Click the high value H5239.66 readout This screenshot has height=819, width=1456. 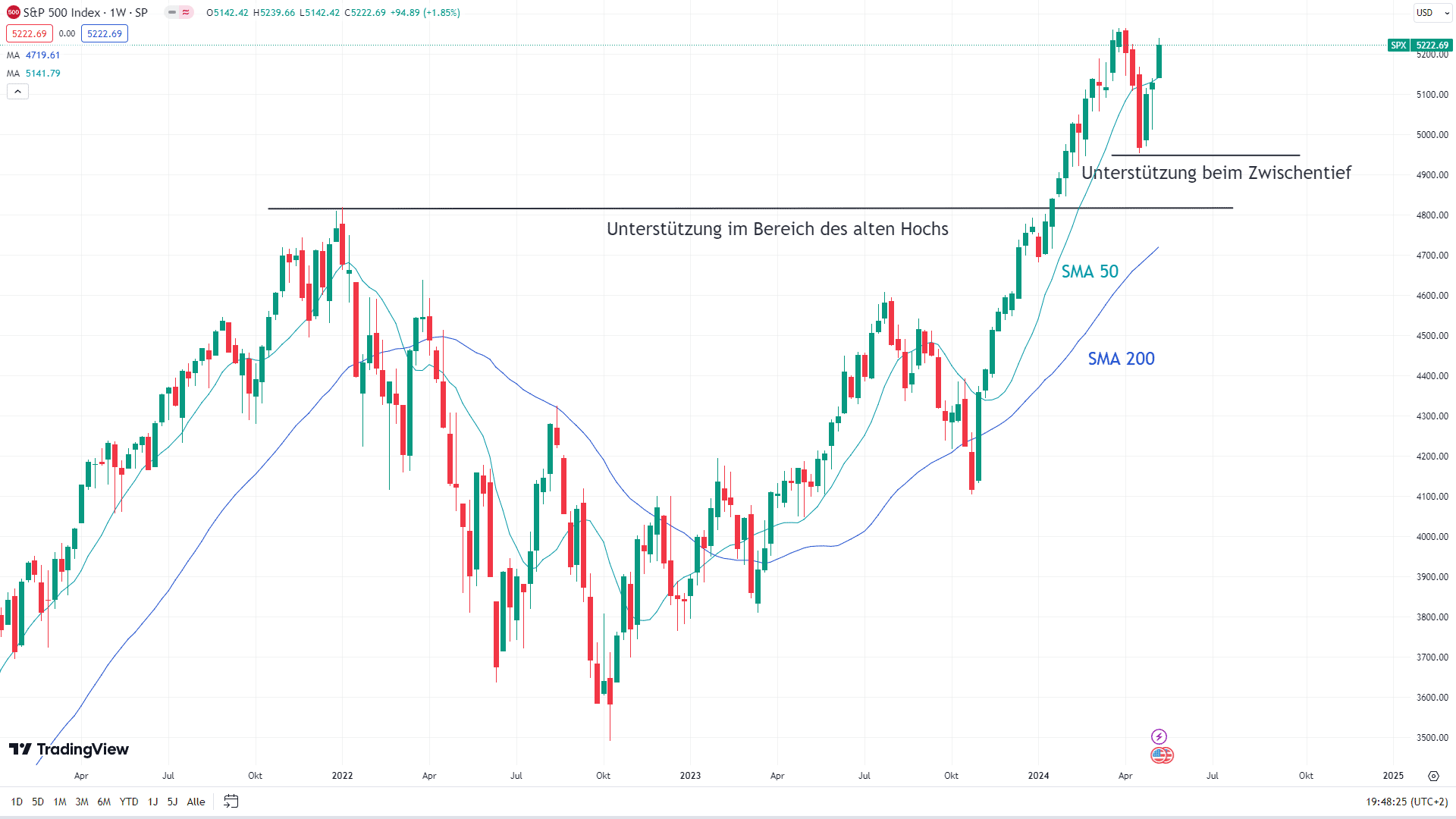click(x=274, y=13)
